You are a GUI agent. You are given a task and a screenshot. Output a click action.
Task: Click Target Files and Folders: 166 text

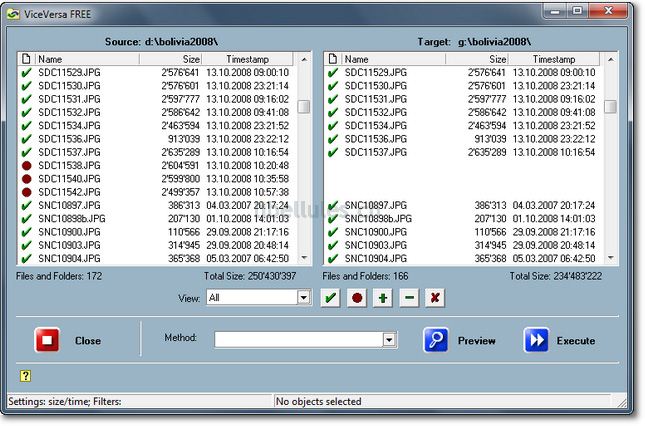coord(365,276)
